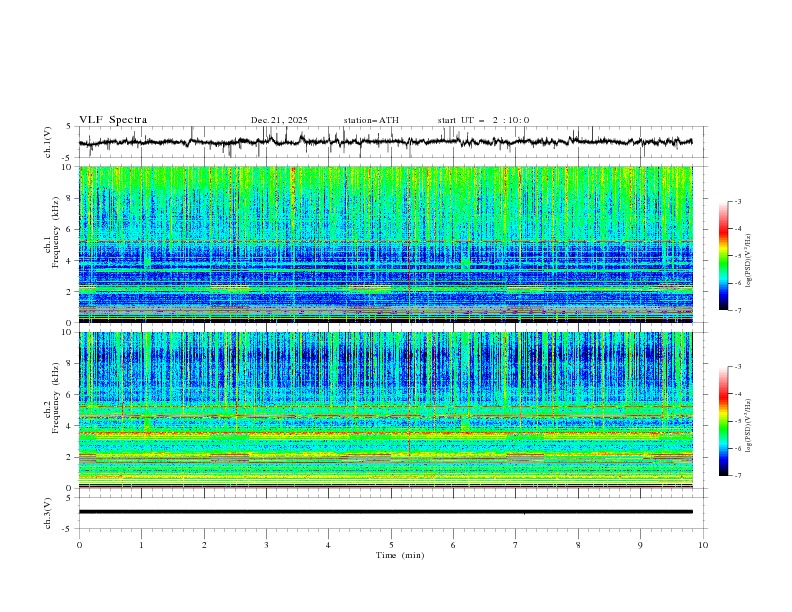
Task: Select the date 'Dec. 21, 2025' text
Action: pyautogui.click(x=279, y=120)
